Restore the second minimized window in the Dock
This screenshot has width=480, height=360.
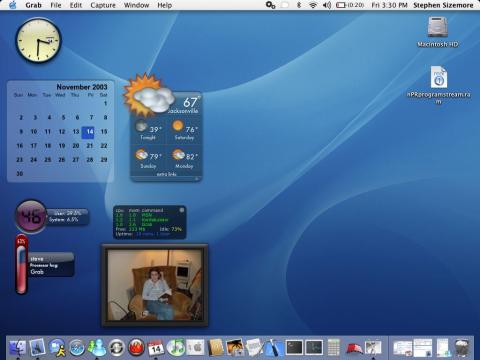[x=423, y=348]
